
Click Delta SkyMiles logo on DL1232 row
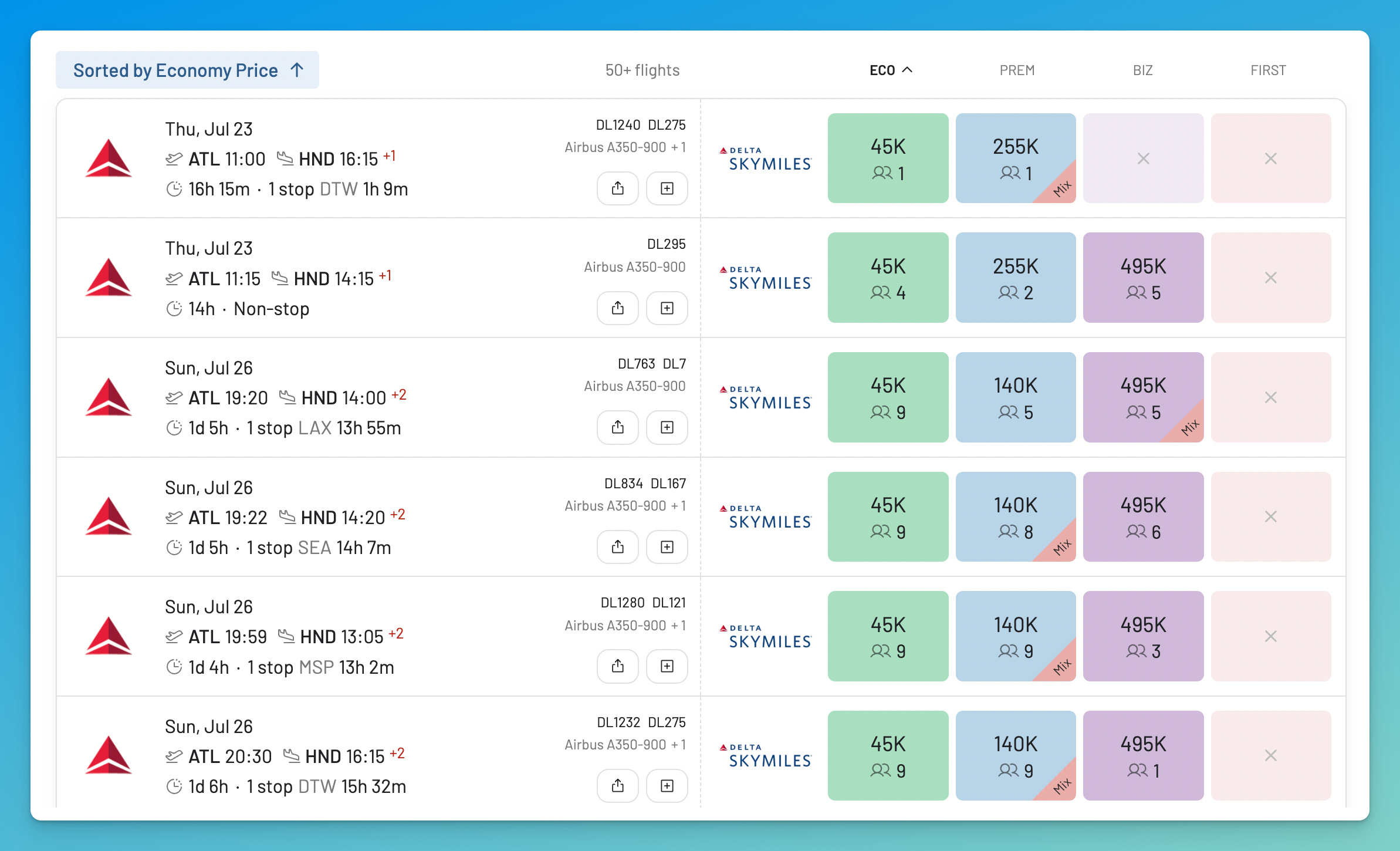pos(765,755)
